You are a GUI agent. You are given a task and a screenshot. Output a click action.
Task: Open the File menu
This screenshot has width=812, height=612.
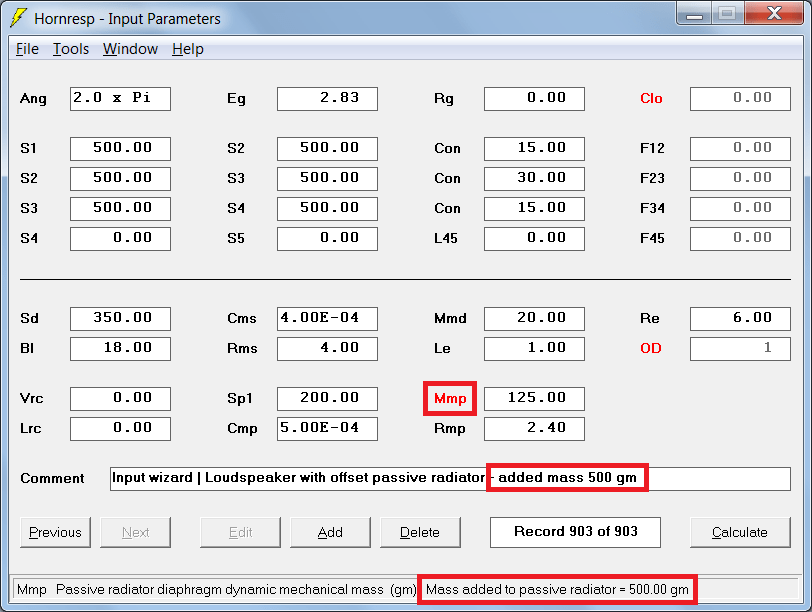pos(27,49)
